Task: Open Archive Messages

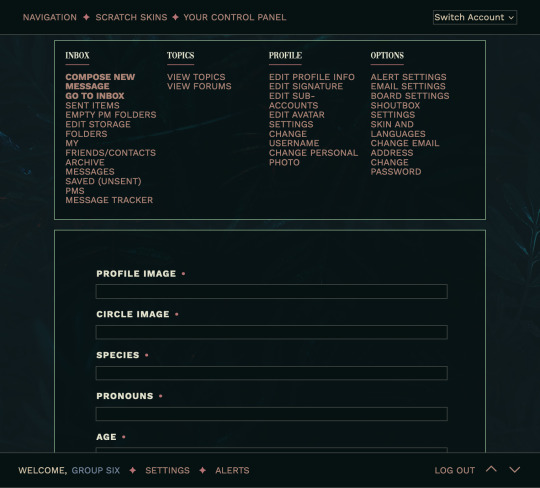Action: [x=90, y=167]
